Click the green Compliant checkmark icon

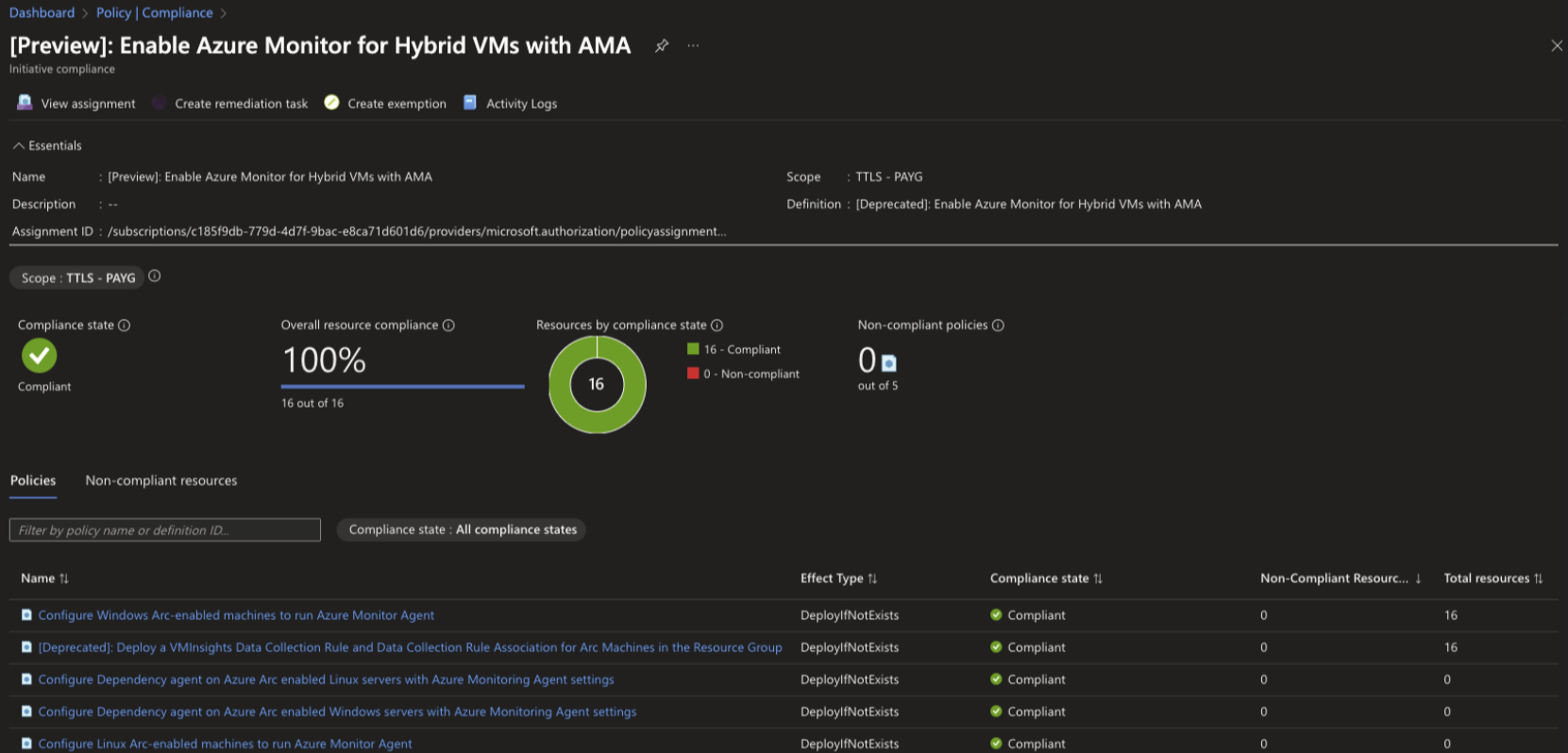point(40,356)
